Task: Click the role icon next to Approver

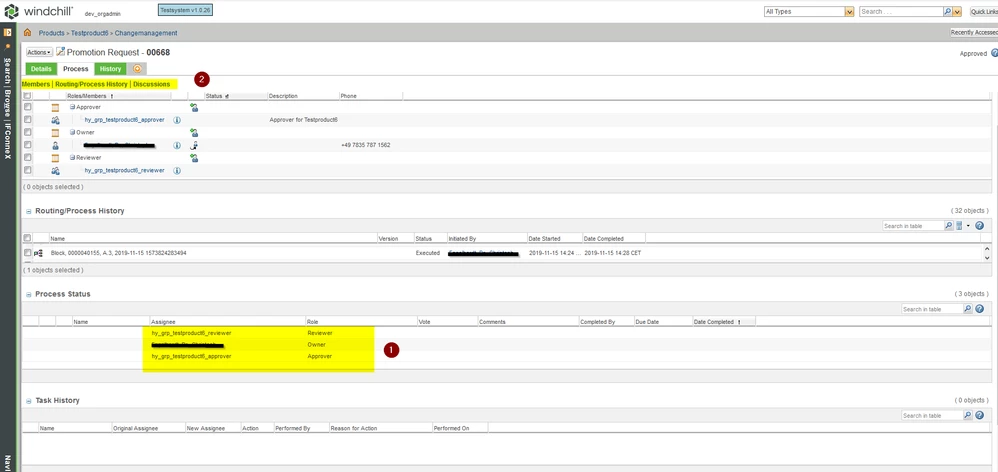Action: [x=55, y=108]
